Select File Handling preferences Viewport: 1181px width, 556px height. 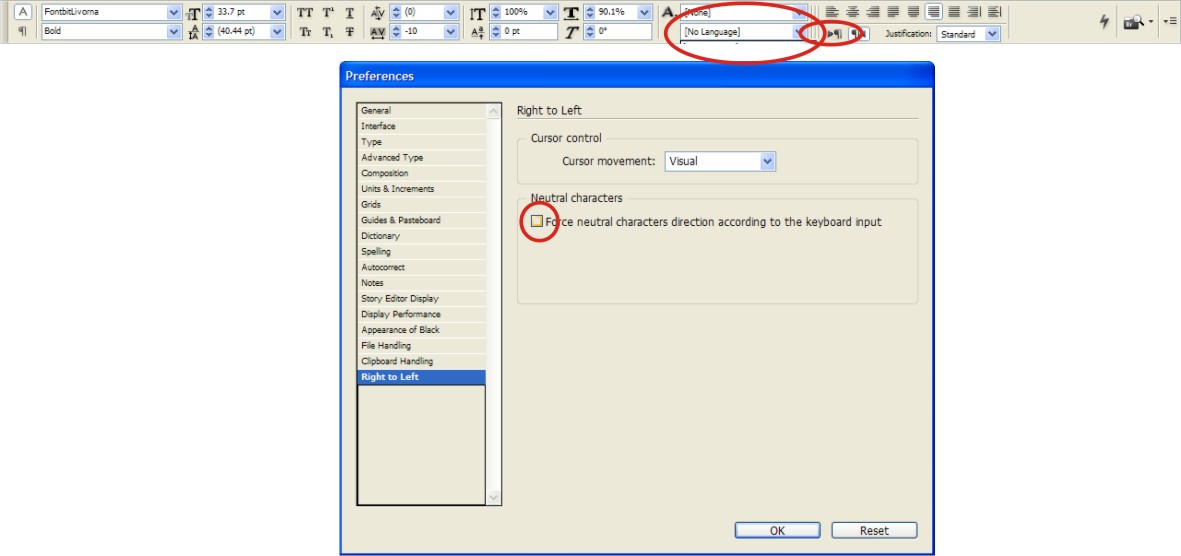(x=421, y=346)
